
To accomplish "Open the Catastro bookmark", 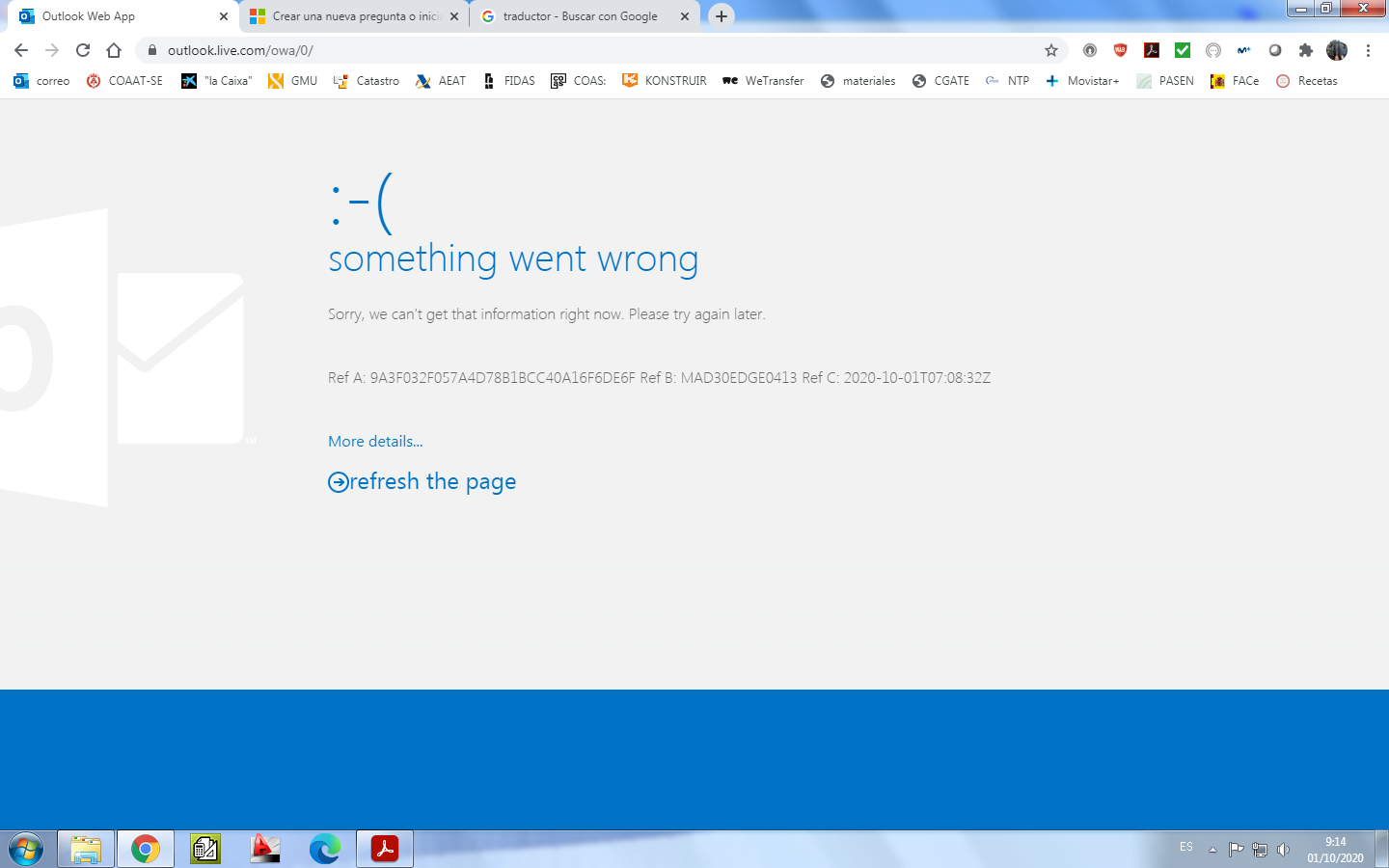I will (366, 81).
